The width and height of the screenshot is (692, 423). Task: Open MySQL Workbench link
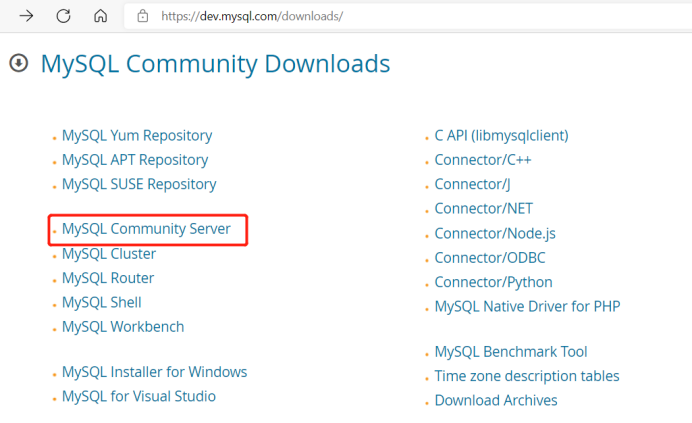click(x=123, y=327)
